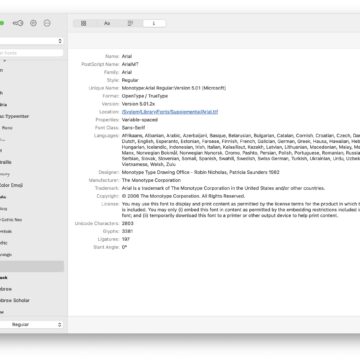Switch to the grid view button

pos(84,23)
